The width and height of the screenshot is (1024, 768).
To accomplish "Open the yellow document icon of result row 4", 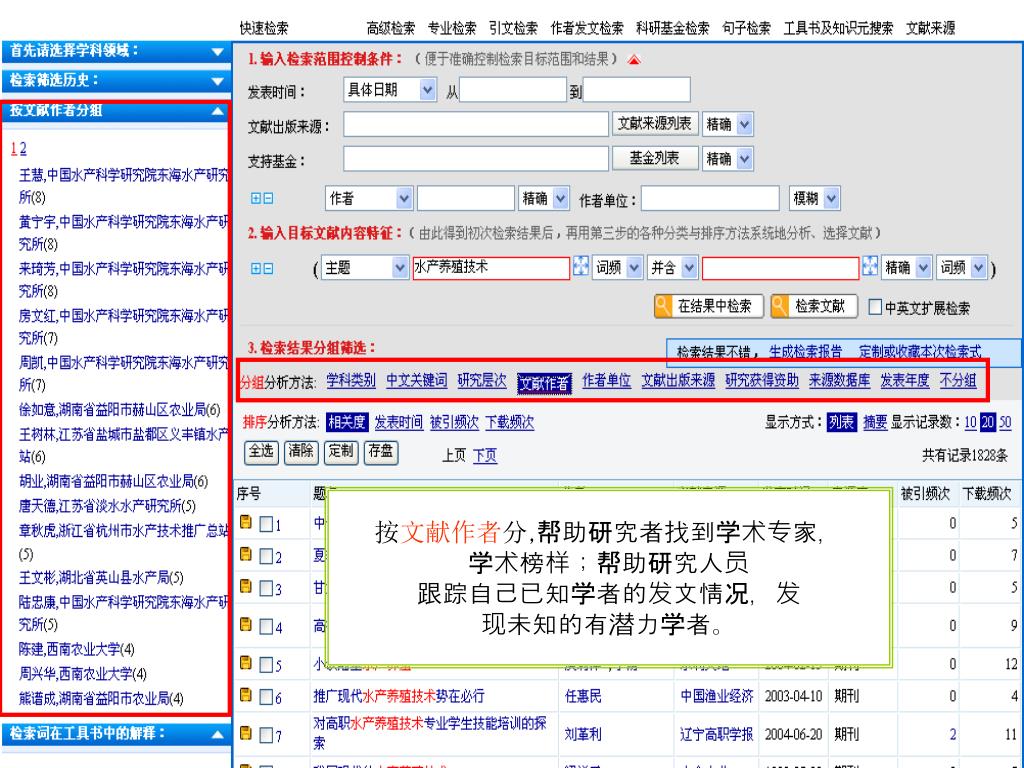I will tap(246, 625).
